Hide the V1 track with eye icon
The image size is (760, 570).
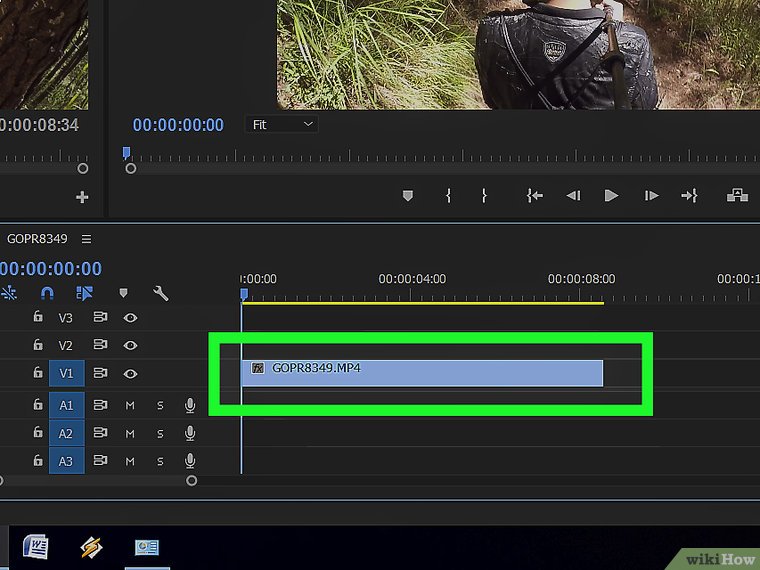(x=130, y=373)
